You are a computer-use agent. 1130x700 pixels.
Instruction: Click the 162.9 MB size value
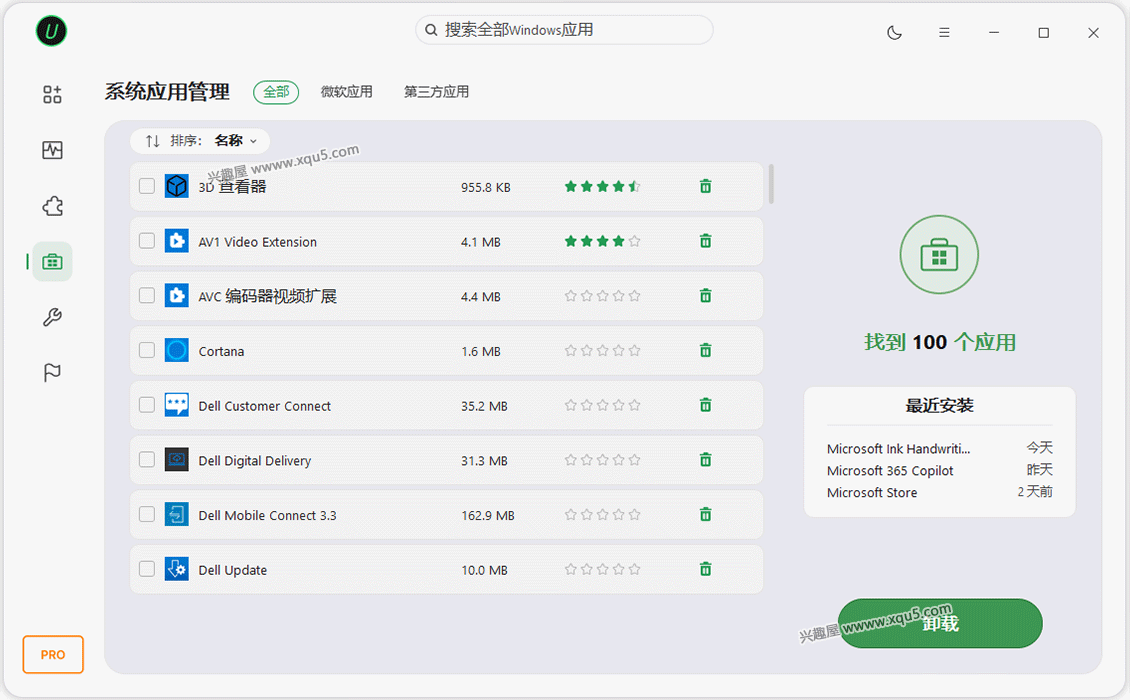tap(488, 515)
